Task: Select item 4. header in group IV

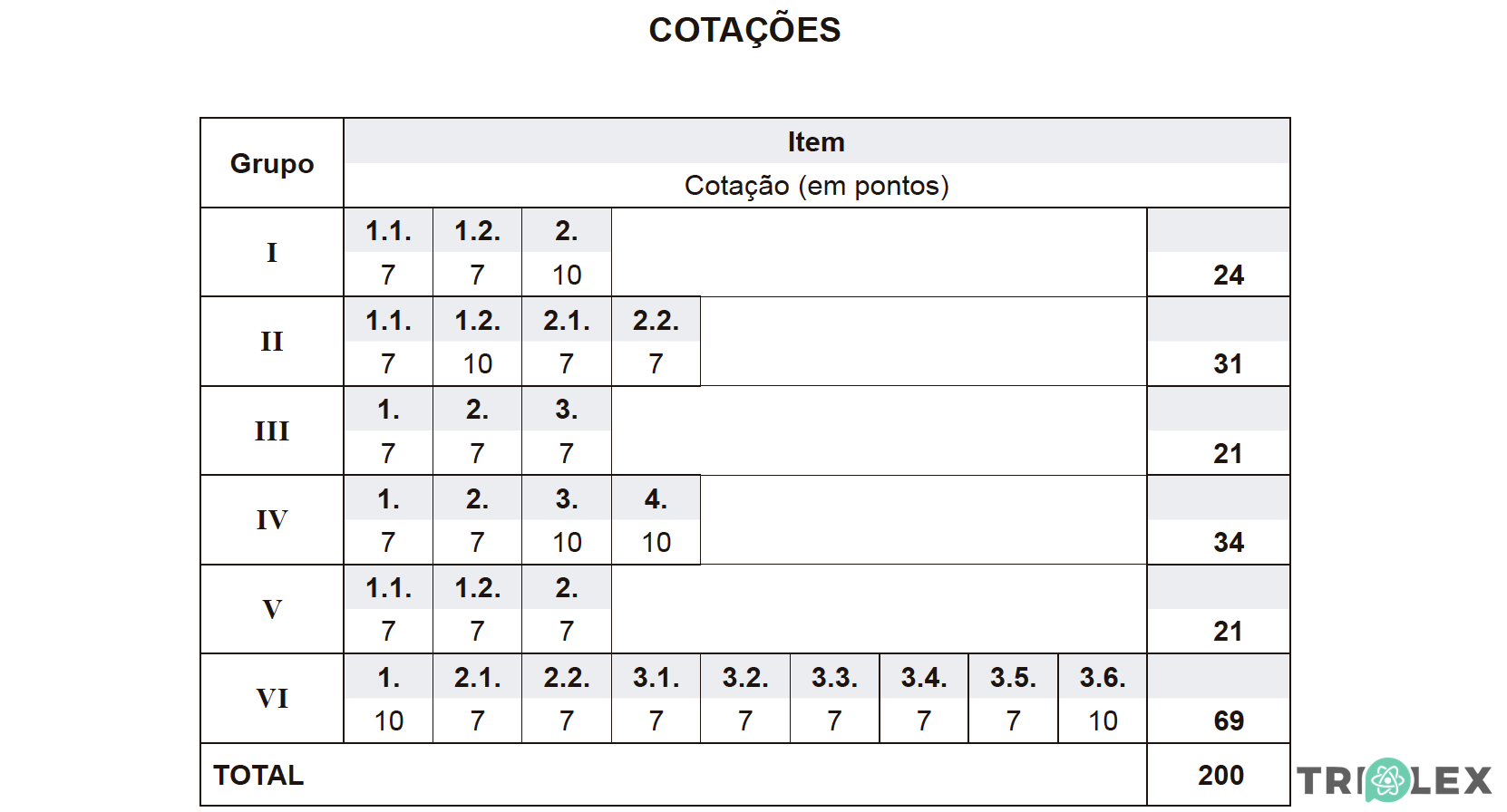Action: click(656, 498)
